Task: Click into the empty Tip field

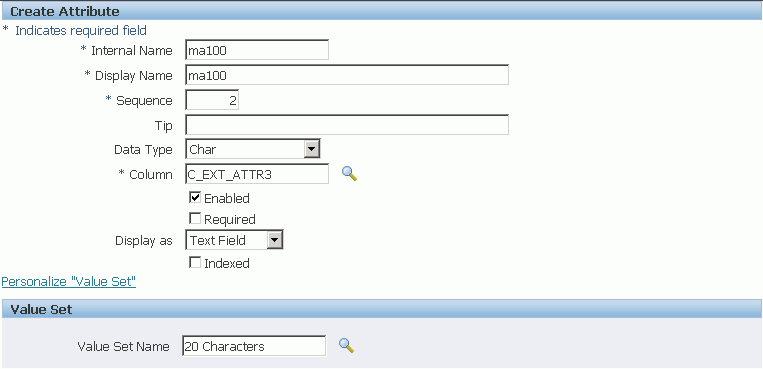Action: point(347,125)
